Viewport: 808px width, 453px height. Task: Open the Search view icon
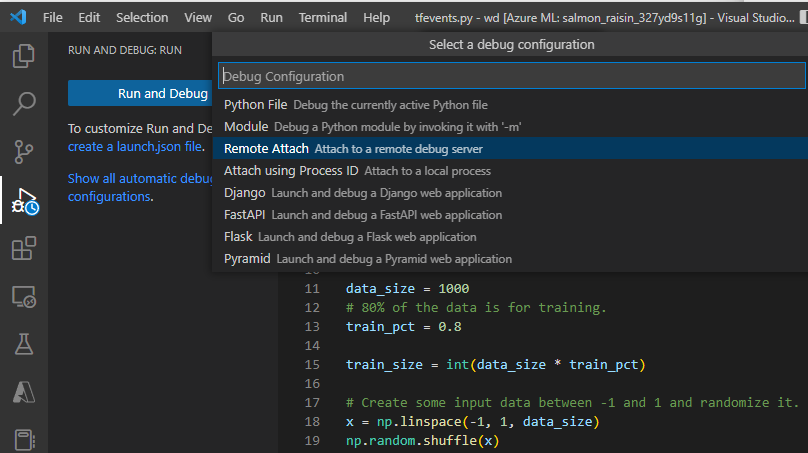point(24,103)
